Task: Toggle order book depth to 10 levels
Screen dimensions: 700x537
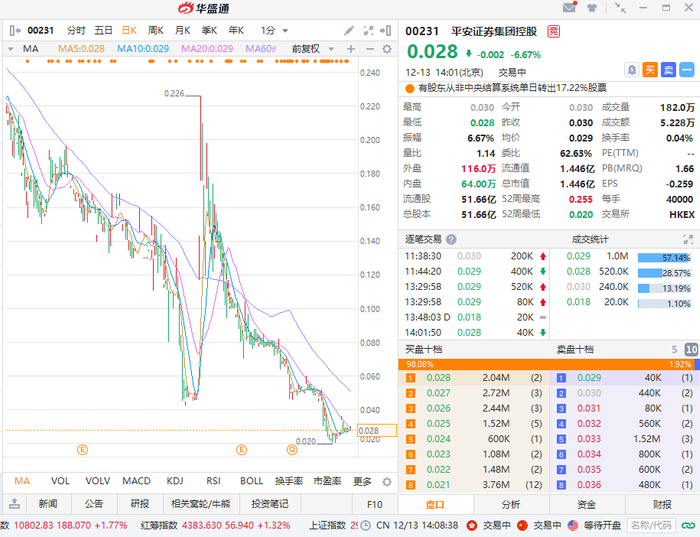Action: point(691,350)
